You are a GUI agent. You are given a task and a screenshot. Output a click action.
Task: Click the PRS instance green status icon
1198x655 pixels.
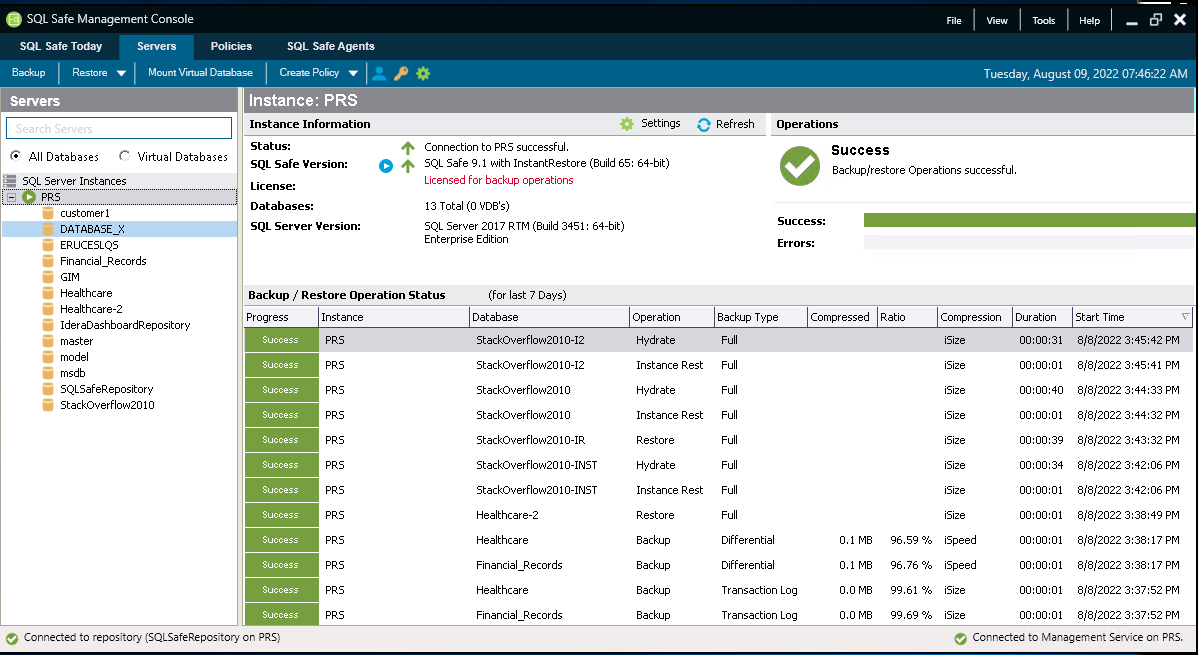(x=29, y=197)
